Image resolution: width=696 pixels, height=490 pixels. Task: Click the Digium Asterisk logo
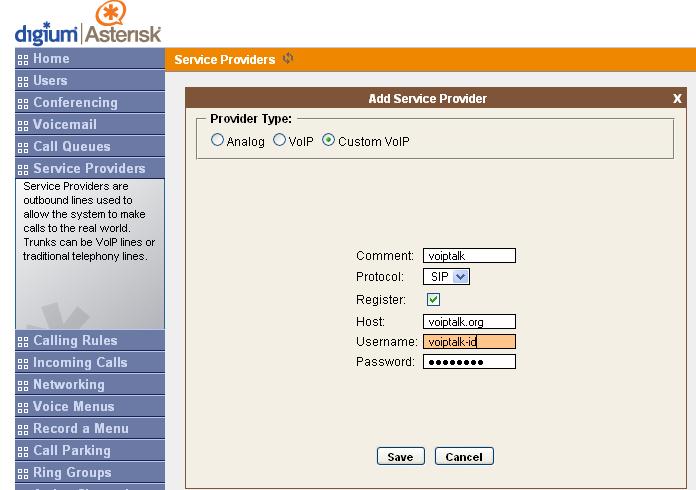[x=88, y=24]
